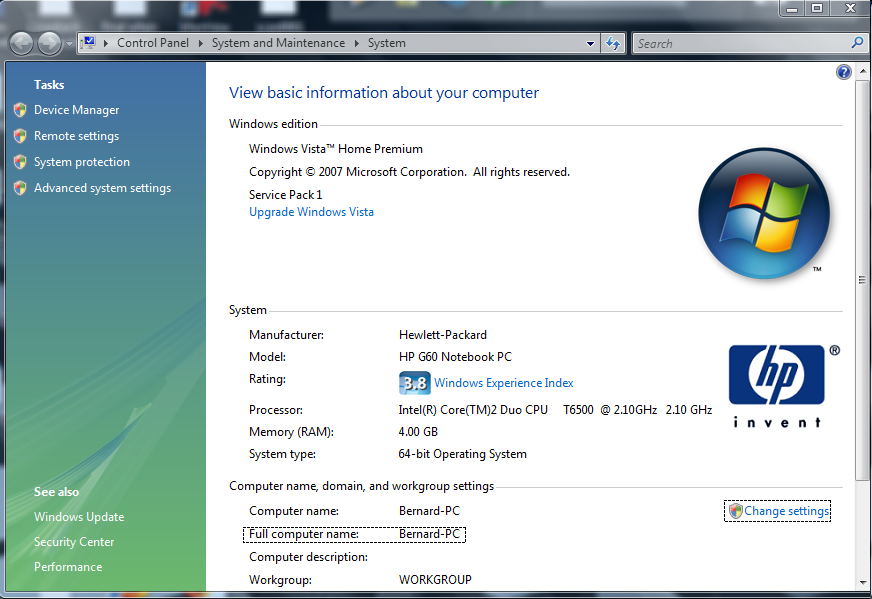
Task: Click the Back navigation arrow button
Action: pos(22,43)
